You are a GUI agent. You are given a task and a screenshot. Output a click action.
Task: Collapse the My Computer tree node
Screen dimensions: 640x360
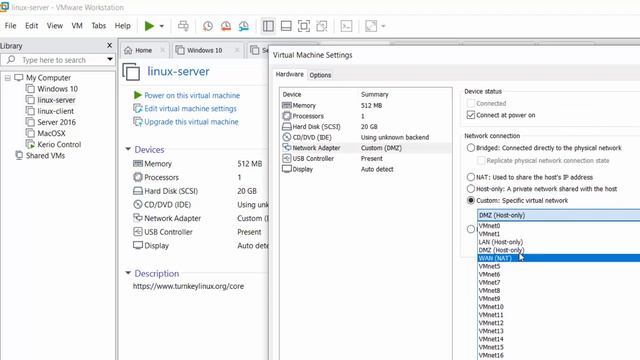(x=8, y=78)
